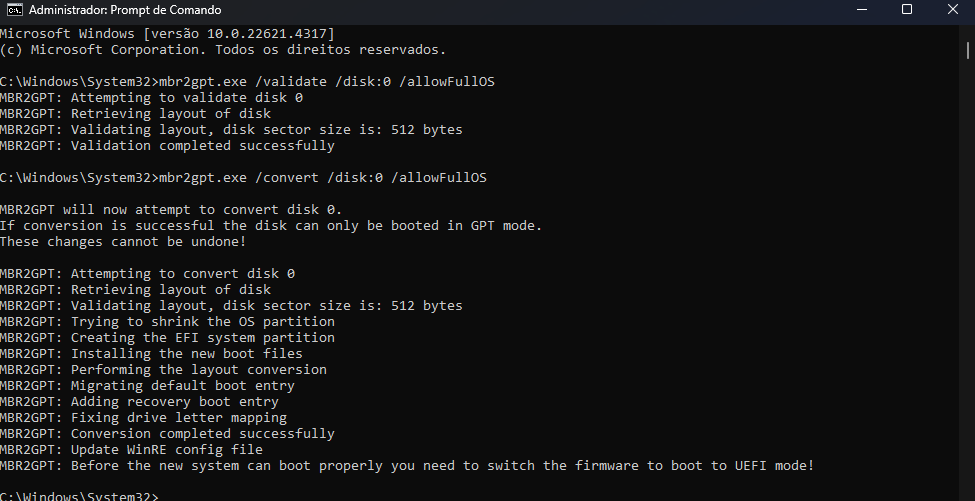975x501 pixels.
Task: Click the 'Conversion completed successfully' output line
Action: point(167,433)
